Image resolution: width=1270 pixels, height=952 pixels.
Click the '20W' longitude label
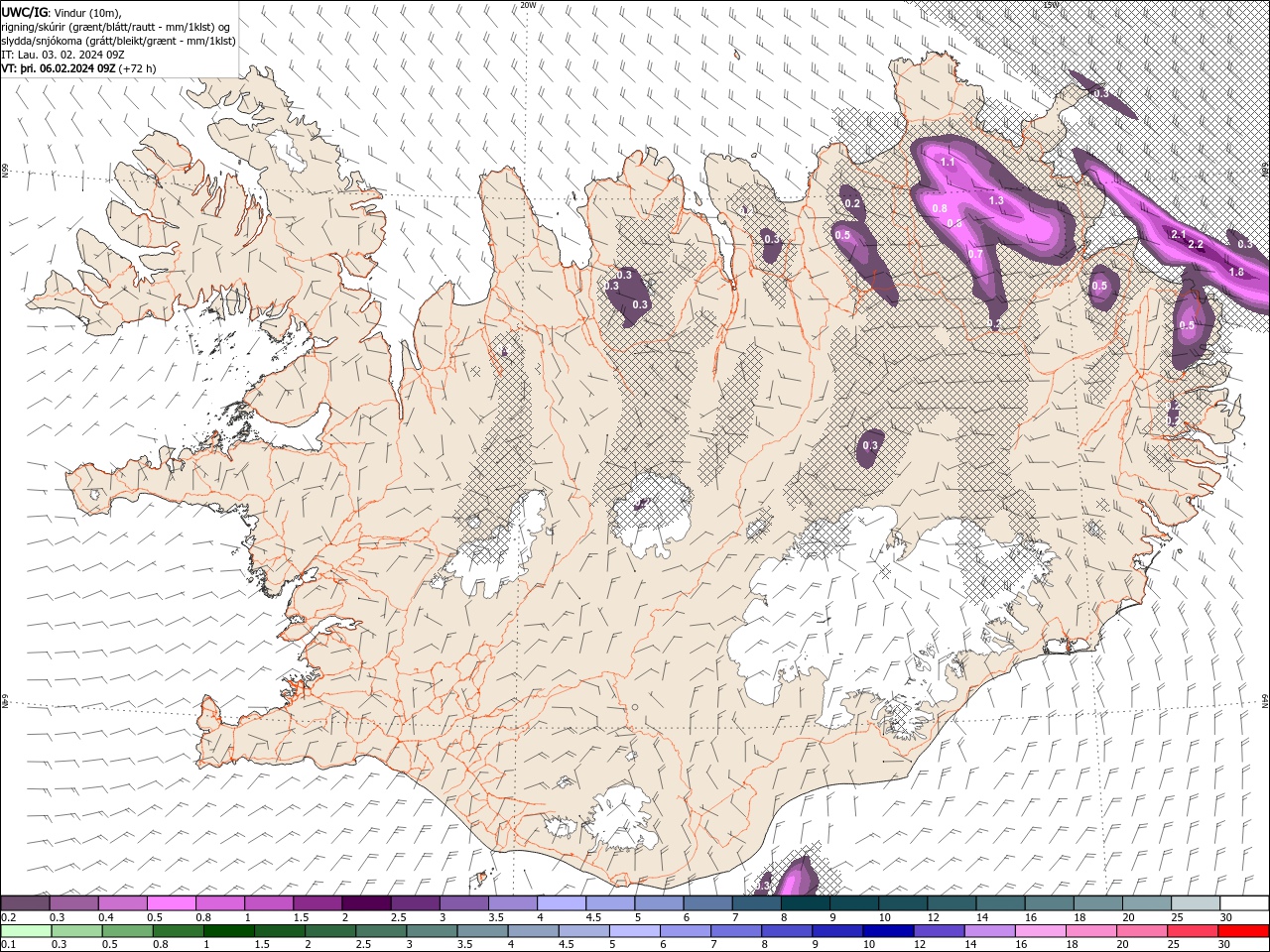(528, 5)
